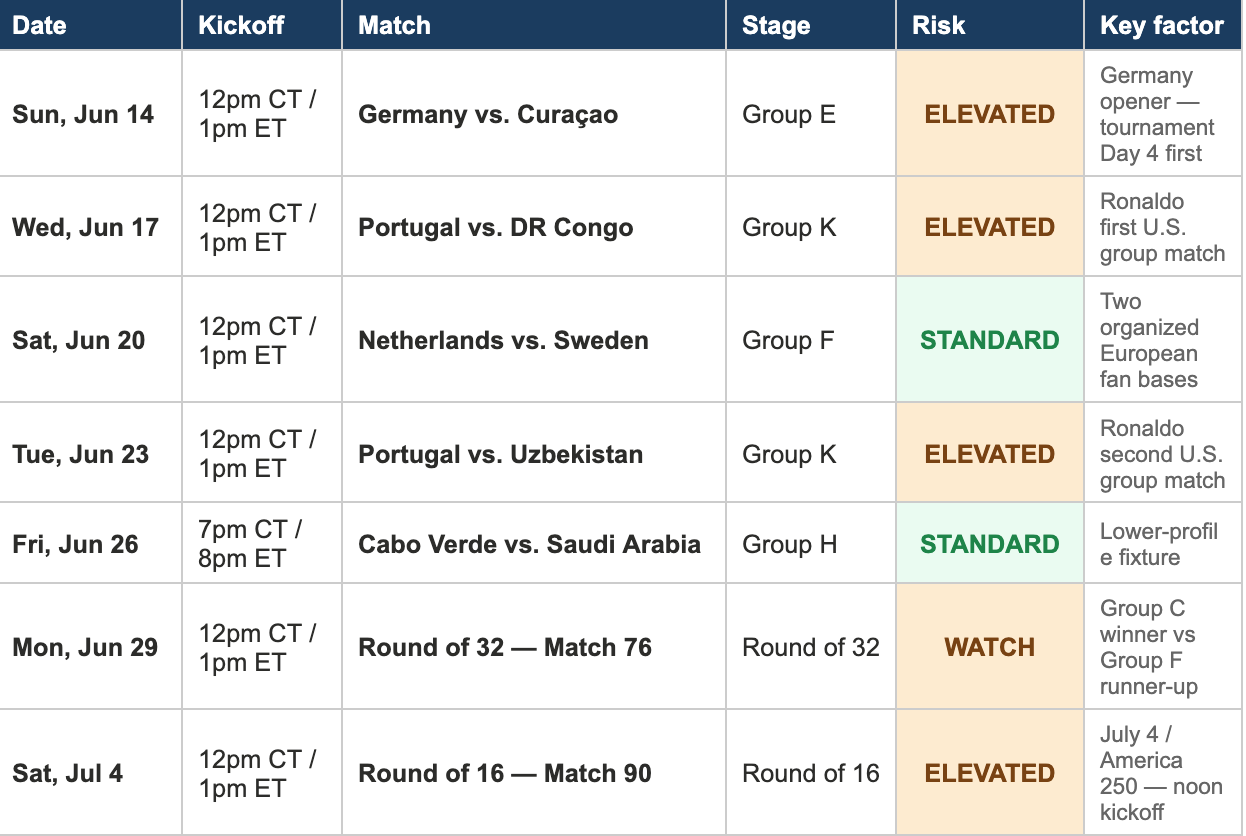The image size is (1246, 836).
Task: Click the Kickoff column header
Action: pos(262,25)
